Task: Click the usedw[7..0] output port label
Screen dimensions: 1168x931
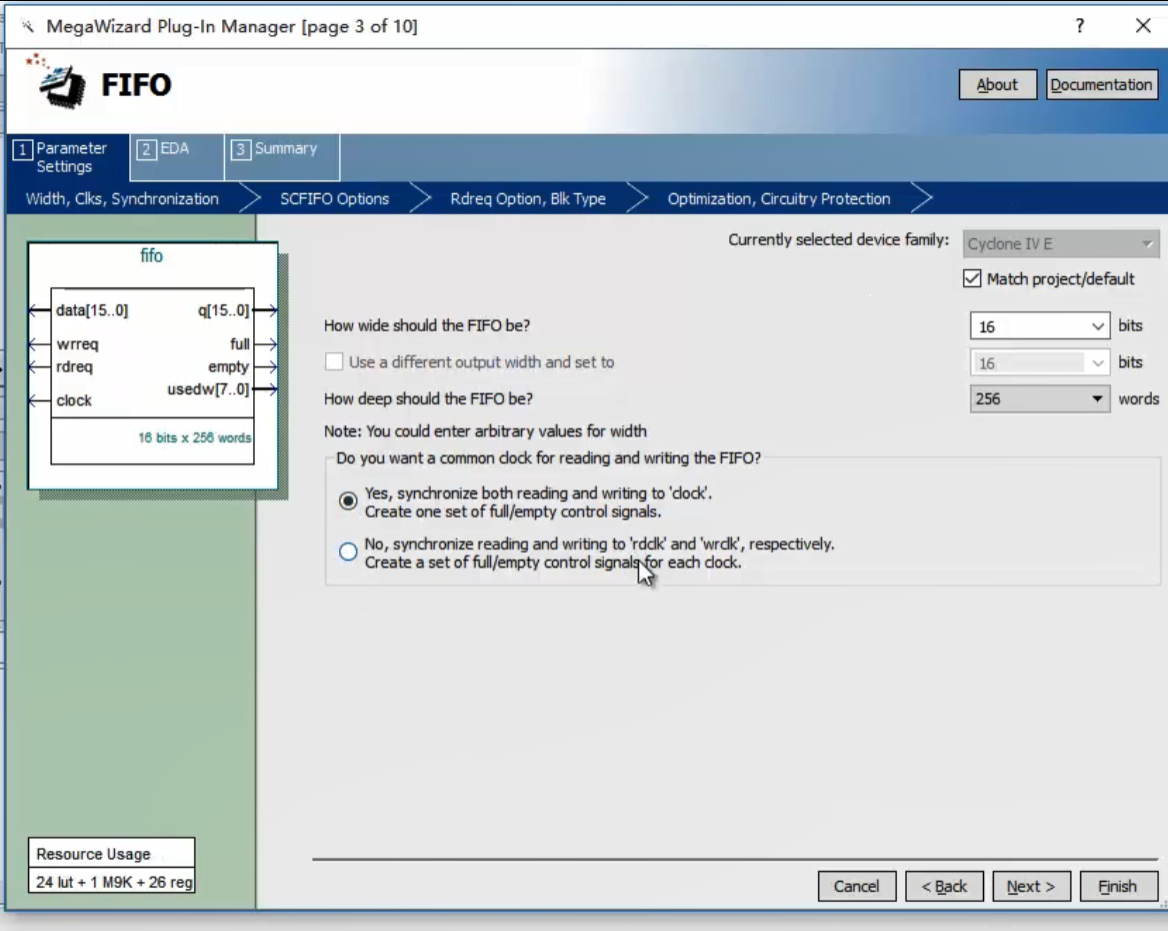Action: point(208,389)
